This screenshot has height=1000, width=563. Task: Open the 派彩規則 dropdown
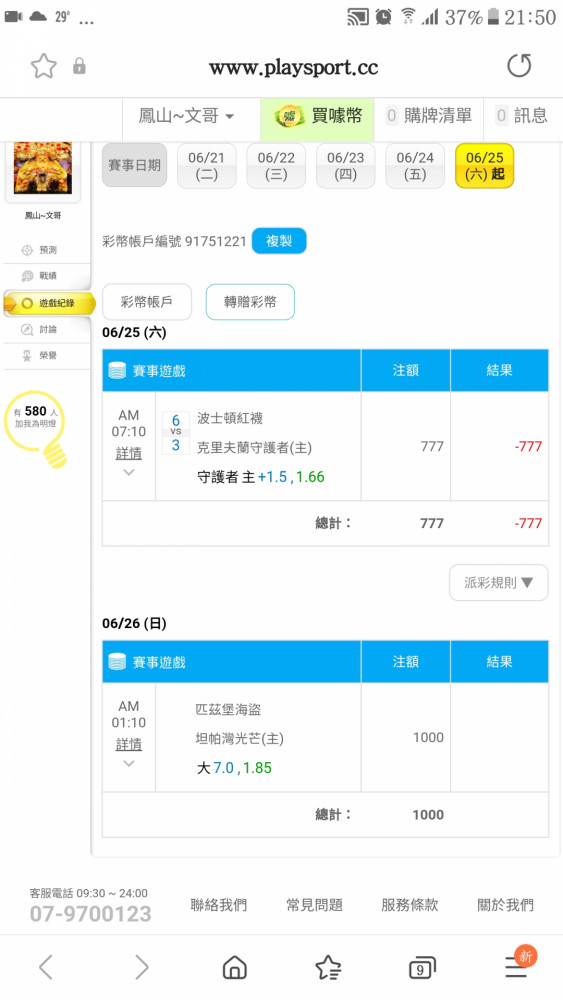pos(499,582)
